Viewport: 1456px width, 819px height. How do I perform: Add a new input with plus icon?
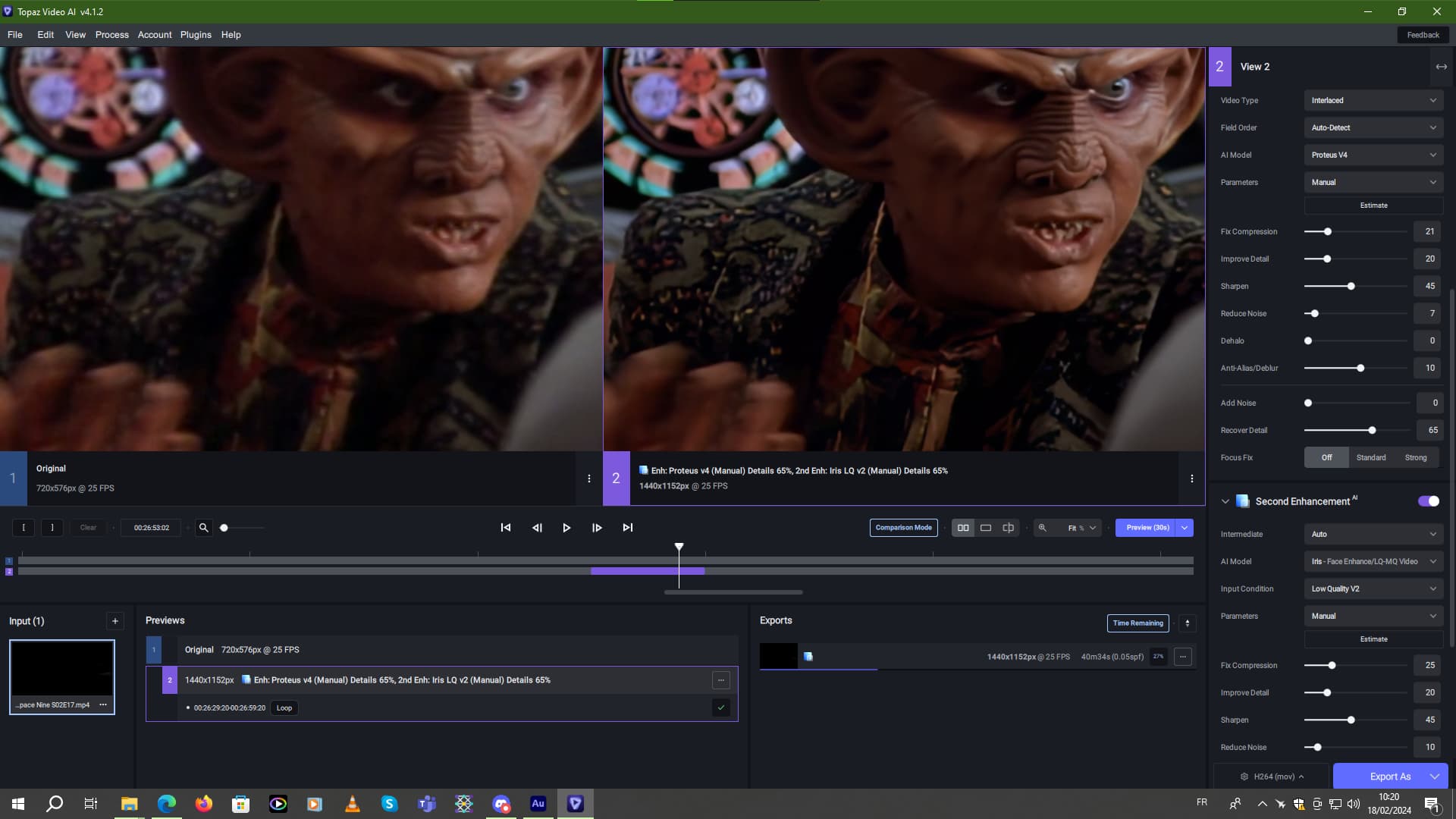pos(115,621)
